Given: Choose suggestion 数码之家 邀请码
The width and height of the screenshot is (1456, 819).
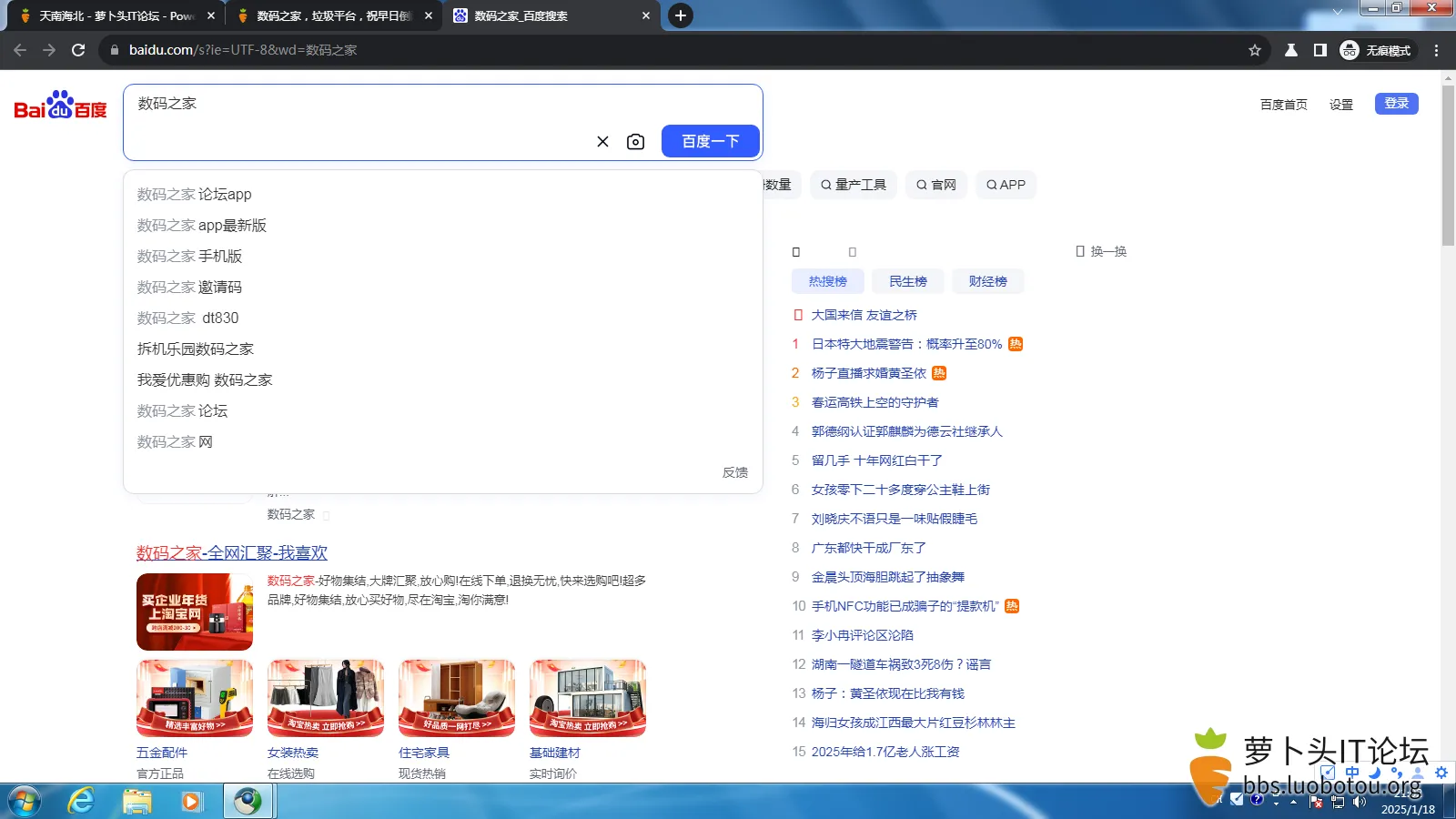Looking at the screenshot, I should point(442,287).
